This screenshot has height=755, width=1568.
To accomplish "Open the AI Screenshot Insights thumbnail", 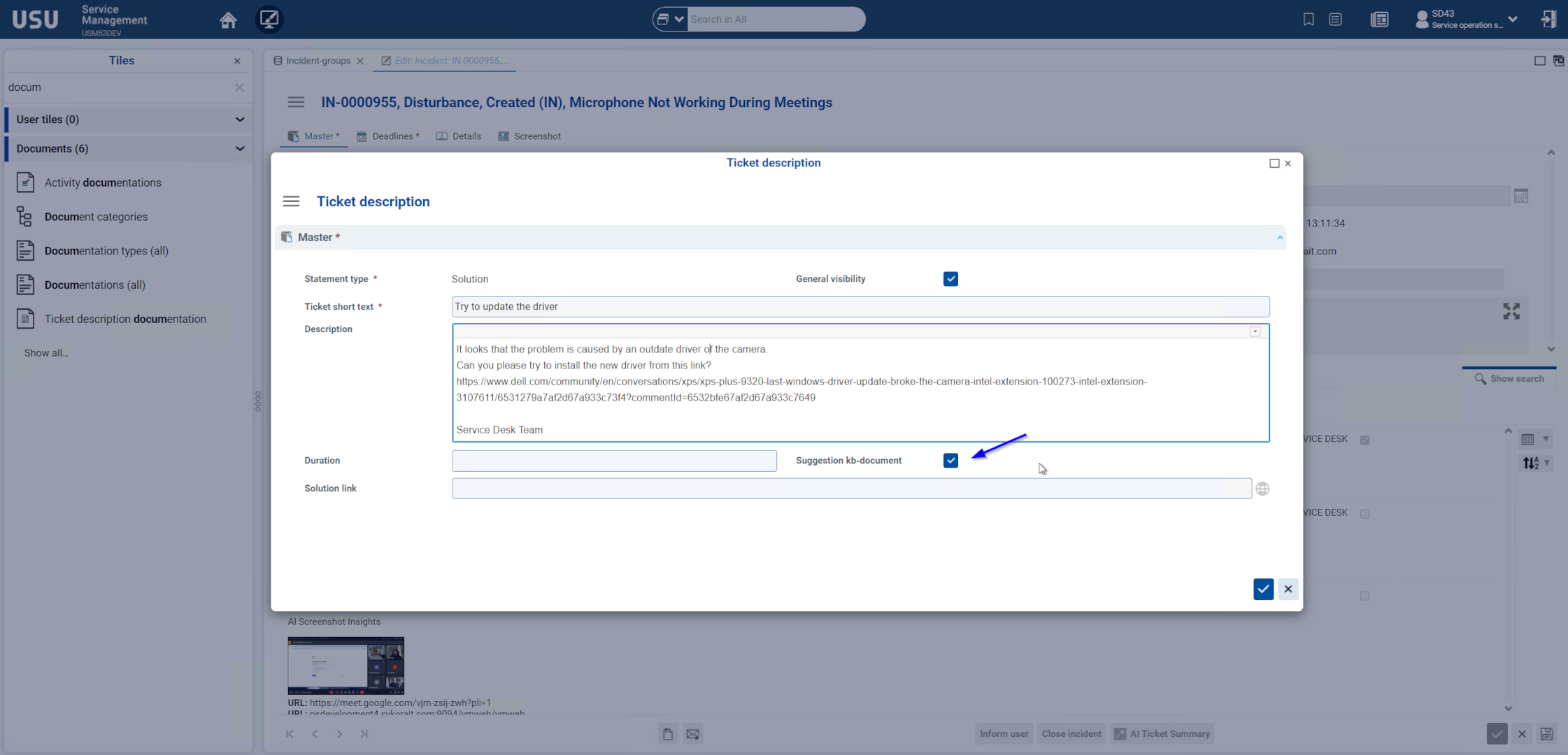I will point(345,665).
